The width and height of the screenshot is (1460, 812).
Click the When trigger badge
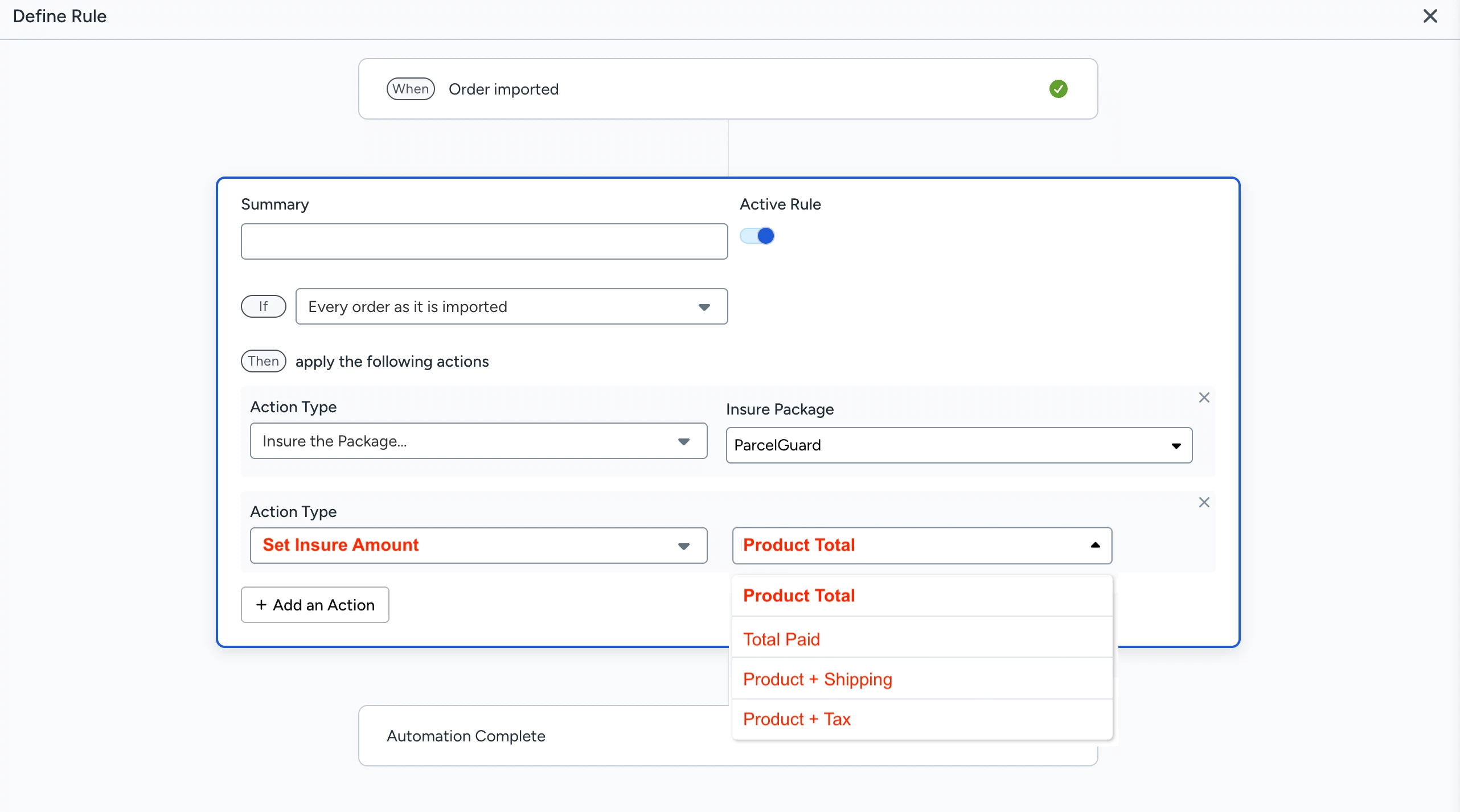click(411, 89)
